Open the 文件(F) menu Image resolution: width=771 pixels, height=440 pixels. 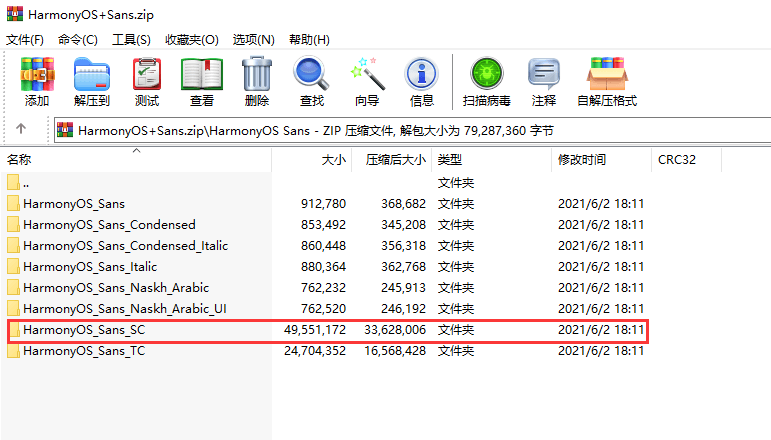25,39
